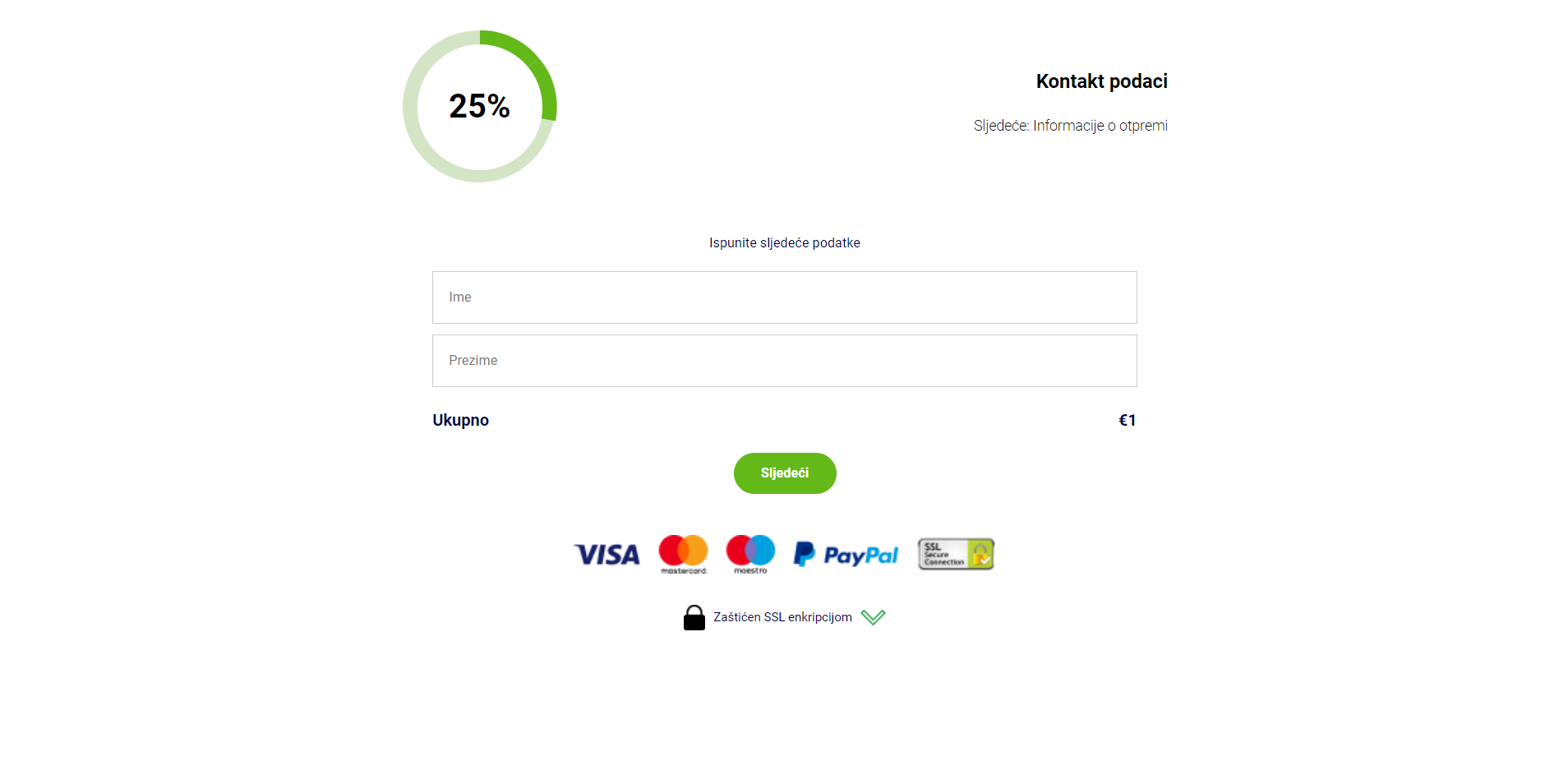Click the PayPal logo
Viewport: 1568px width, 761px height.
click(846, 555)
